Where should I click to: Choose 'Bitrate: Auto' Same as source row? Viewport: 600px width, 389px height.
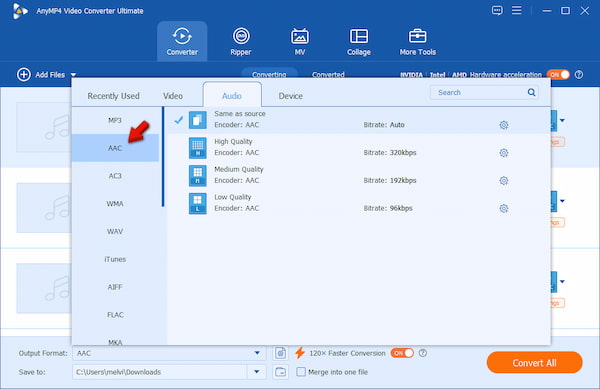pos(359,120)
